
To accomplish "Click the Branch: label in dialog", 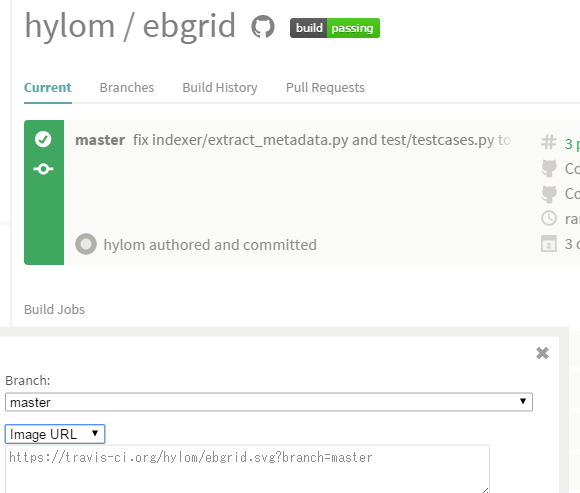I will (28, 381).
